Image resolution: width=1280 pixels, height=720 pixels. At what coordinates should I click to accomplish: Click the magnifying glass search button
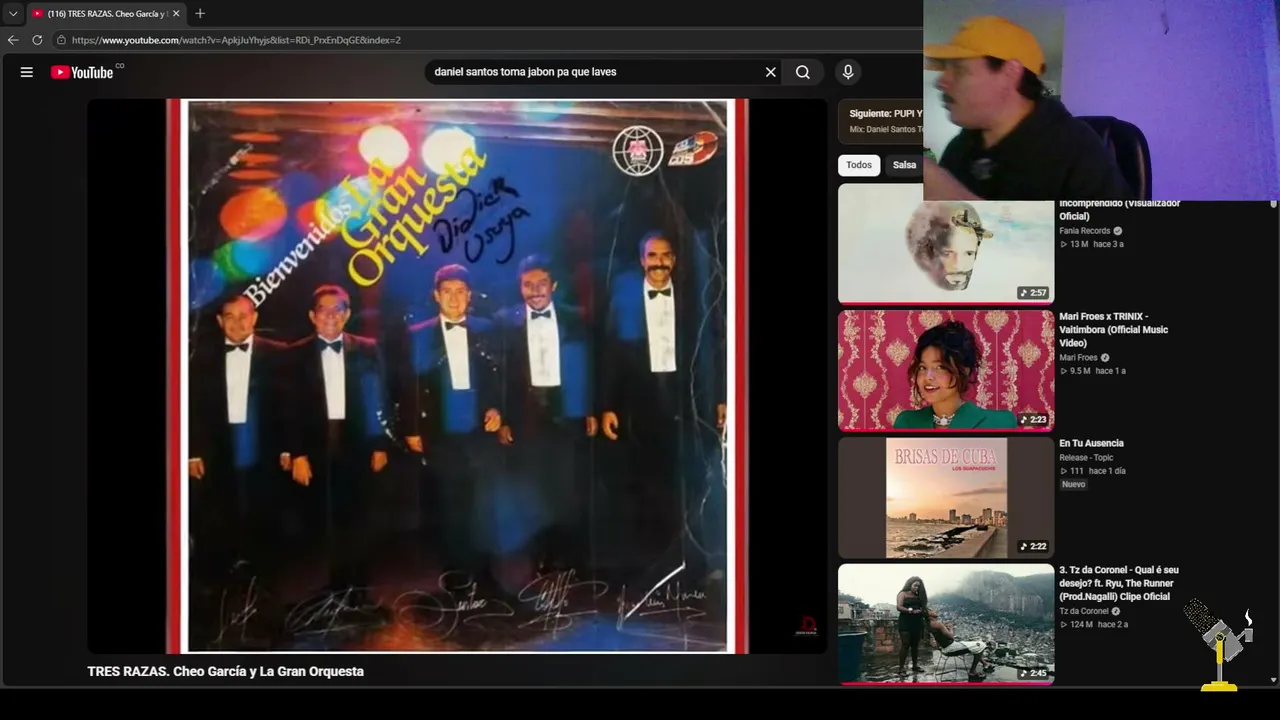pyautogui.click(x=803, y=72)
